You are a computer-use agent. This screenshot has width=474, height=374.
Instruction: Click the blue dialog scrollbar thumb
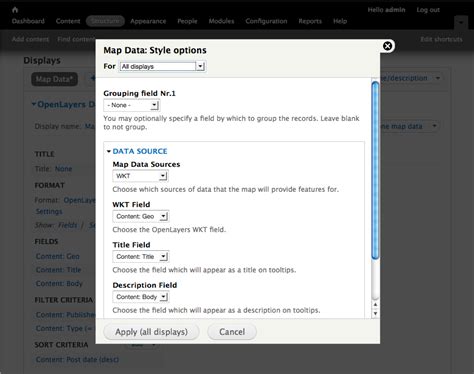pos(375,170)
